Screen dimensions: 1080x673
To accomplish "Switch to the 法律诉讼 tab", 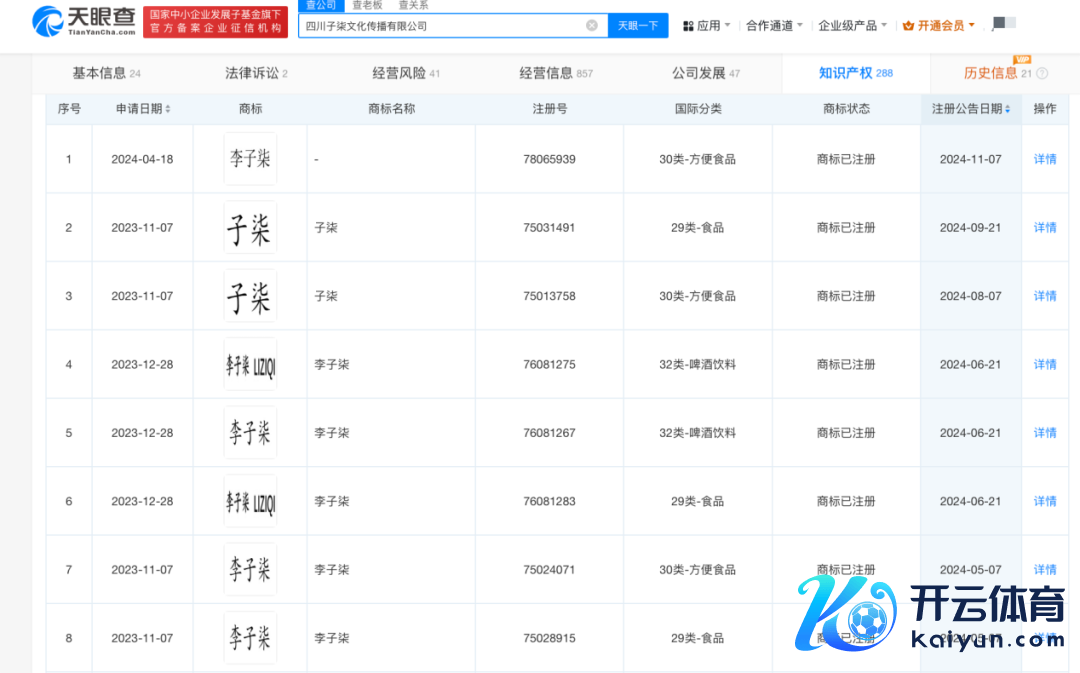I will (256, 73).
